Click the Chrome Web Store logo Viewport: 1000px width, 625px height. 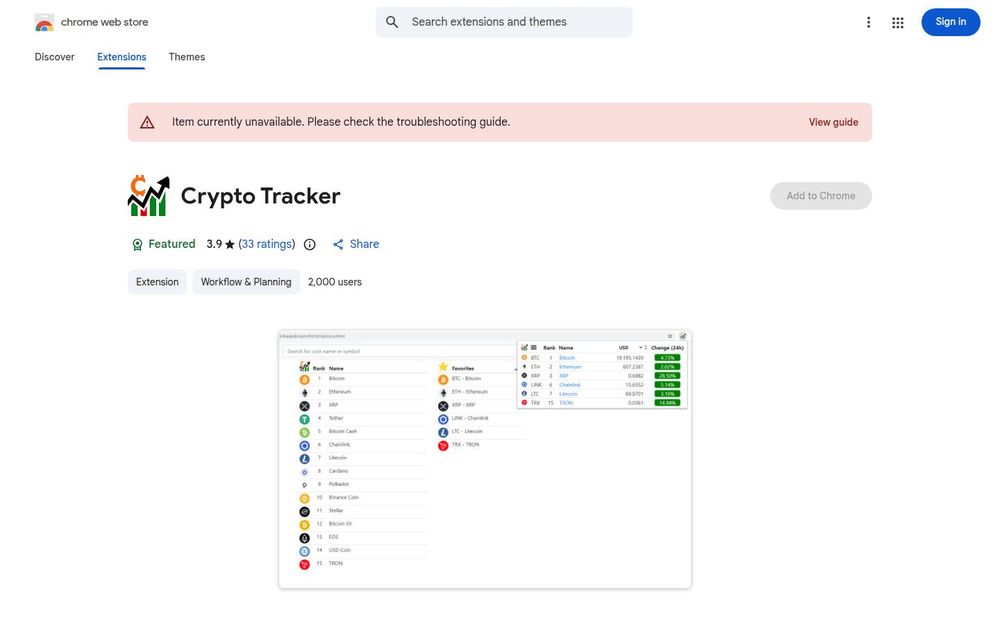44,22
